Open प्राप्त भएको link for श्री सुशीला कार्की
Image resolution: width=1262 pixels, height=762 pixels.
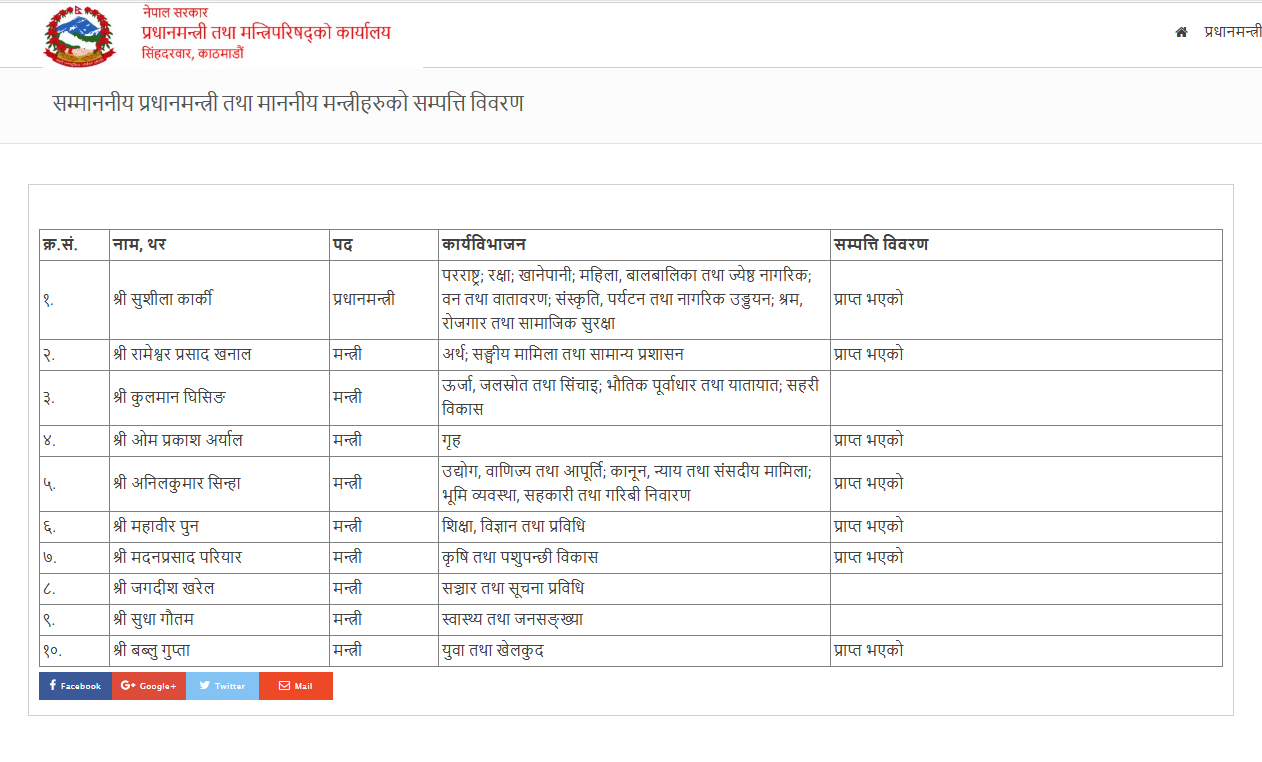pos(869,299)
